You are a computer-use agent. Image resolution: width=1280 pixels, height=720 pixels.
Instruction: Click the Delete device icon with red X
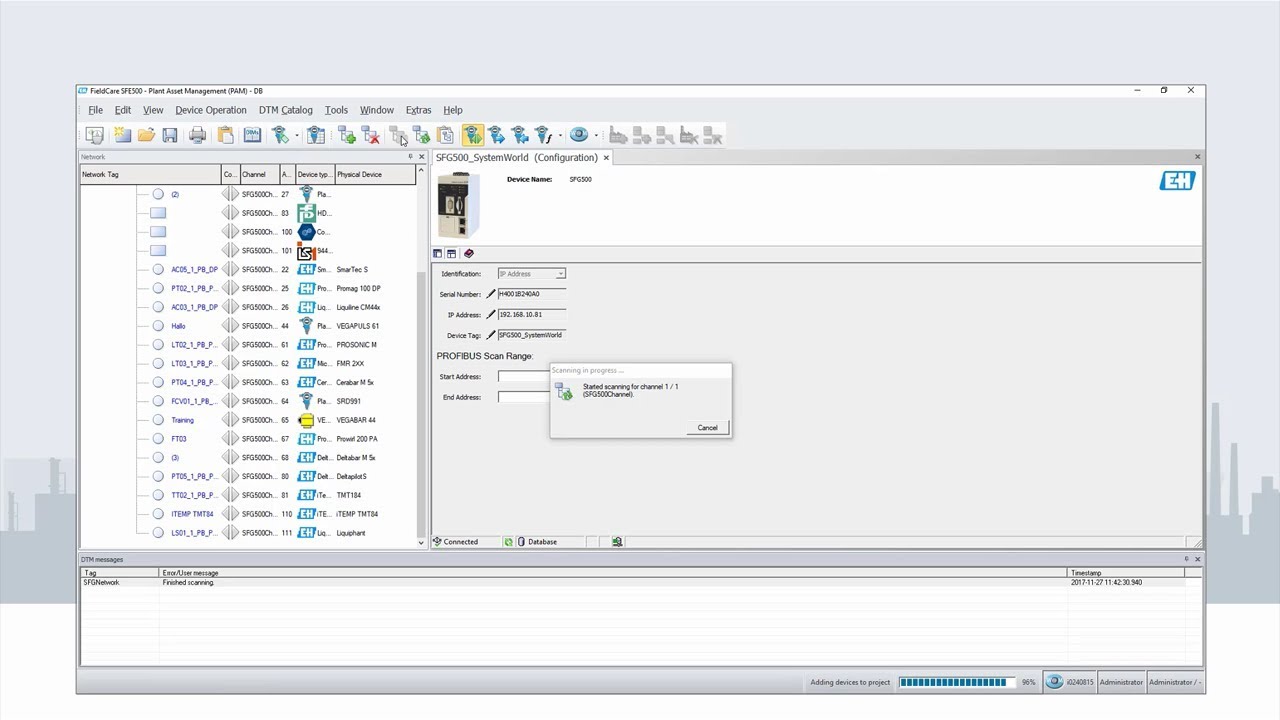[371, 135]
